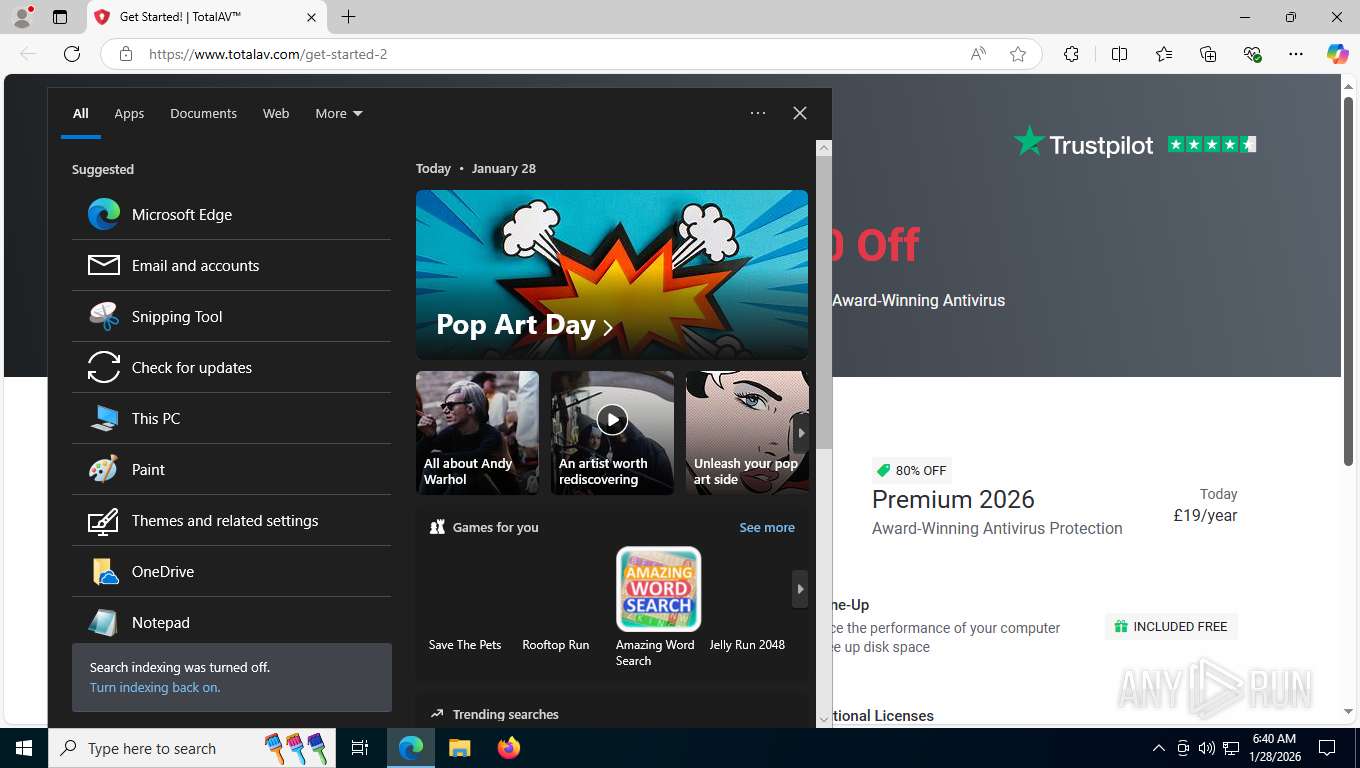Open notification center icon

pos(1327,748)
